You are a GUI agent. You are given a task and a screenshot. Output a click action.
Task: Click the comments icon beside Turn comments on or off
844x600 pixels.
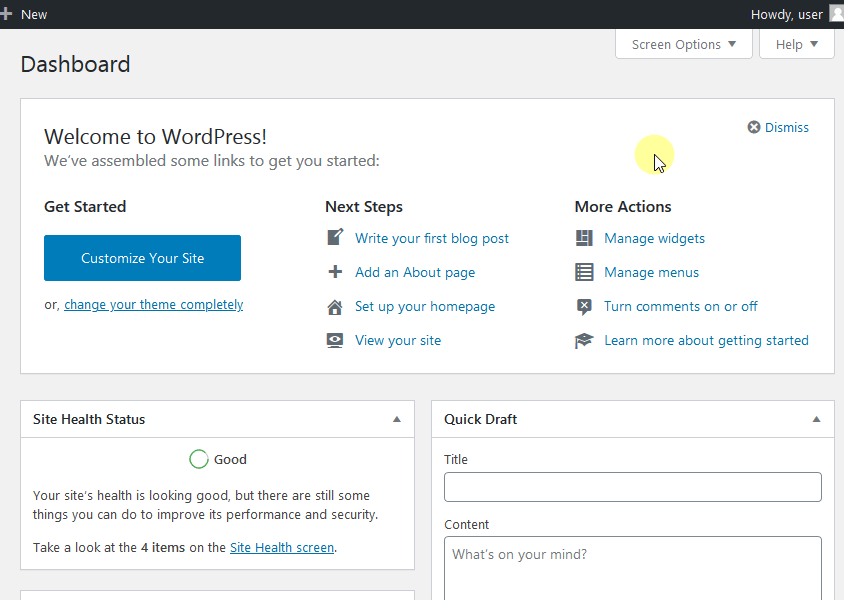584,307
